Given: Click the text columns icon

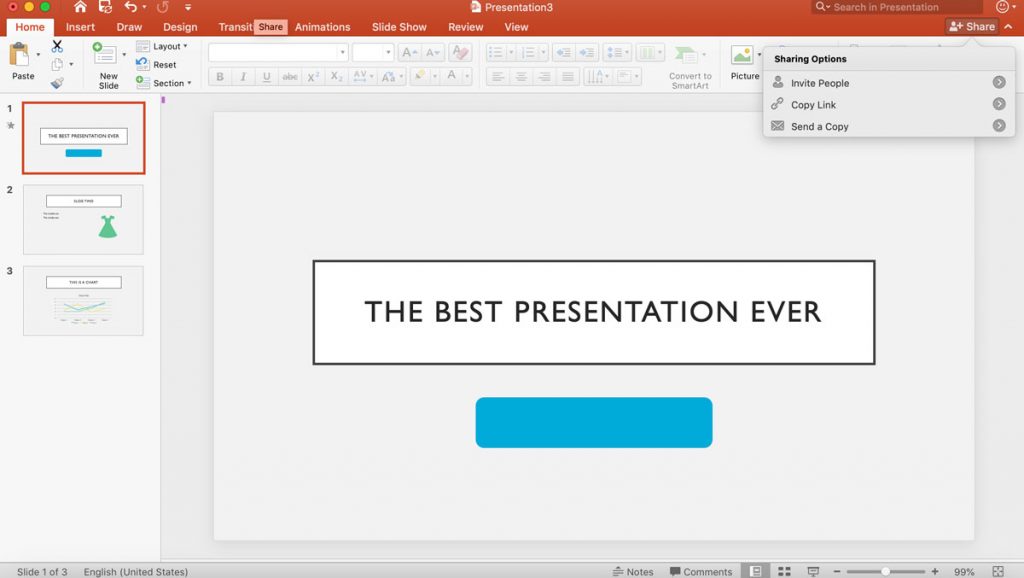Looking at the screenshot, I should coord(647,52).
